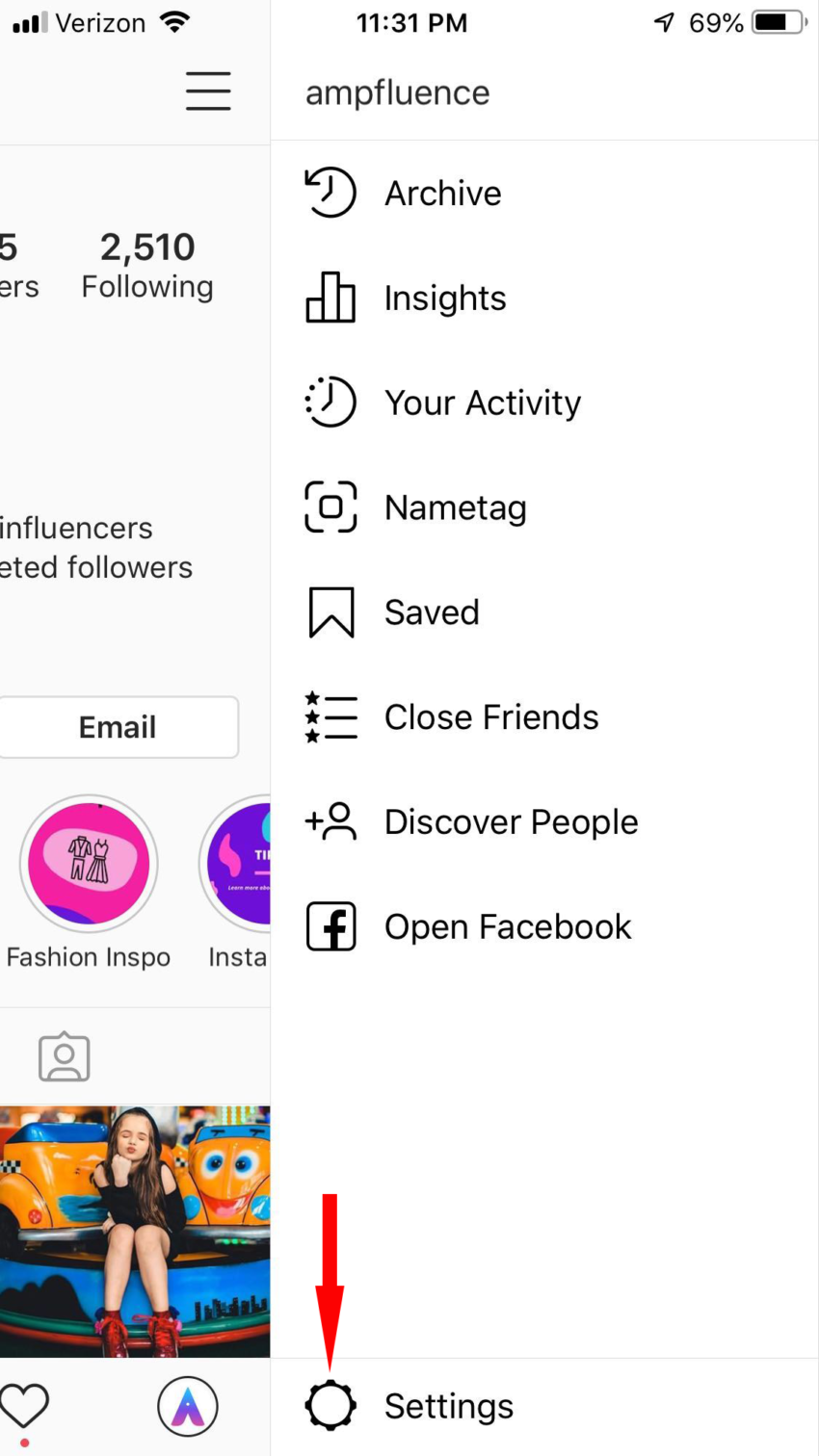The image size is (819, 1456).
Task: Tap the Your Activity clock icon
Action: pyautogui.click(x=330, y=403)
